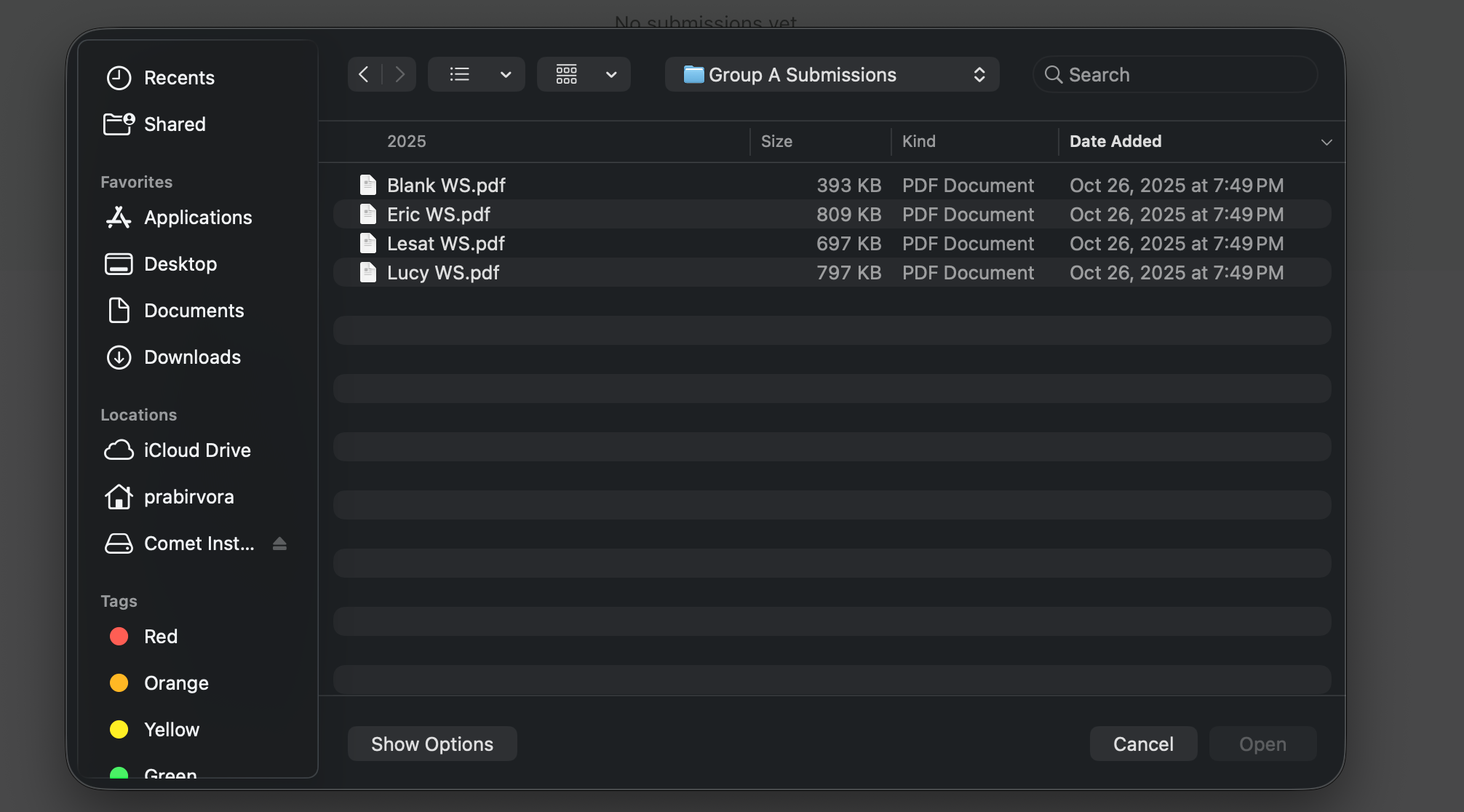The width and height of the screenshot is (1464, 812).
Task: Select Shared in the sidebar
Action: point(175,124)
